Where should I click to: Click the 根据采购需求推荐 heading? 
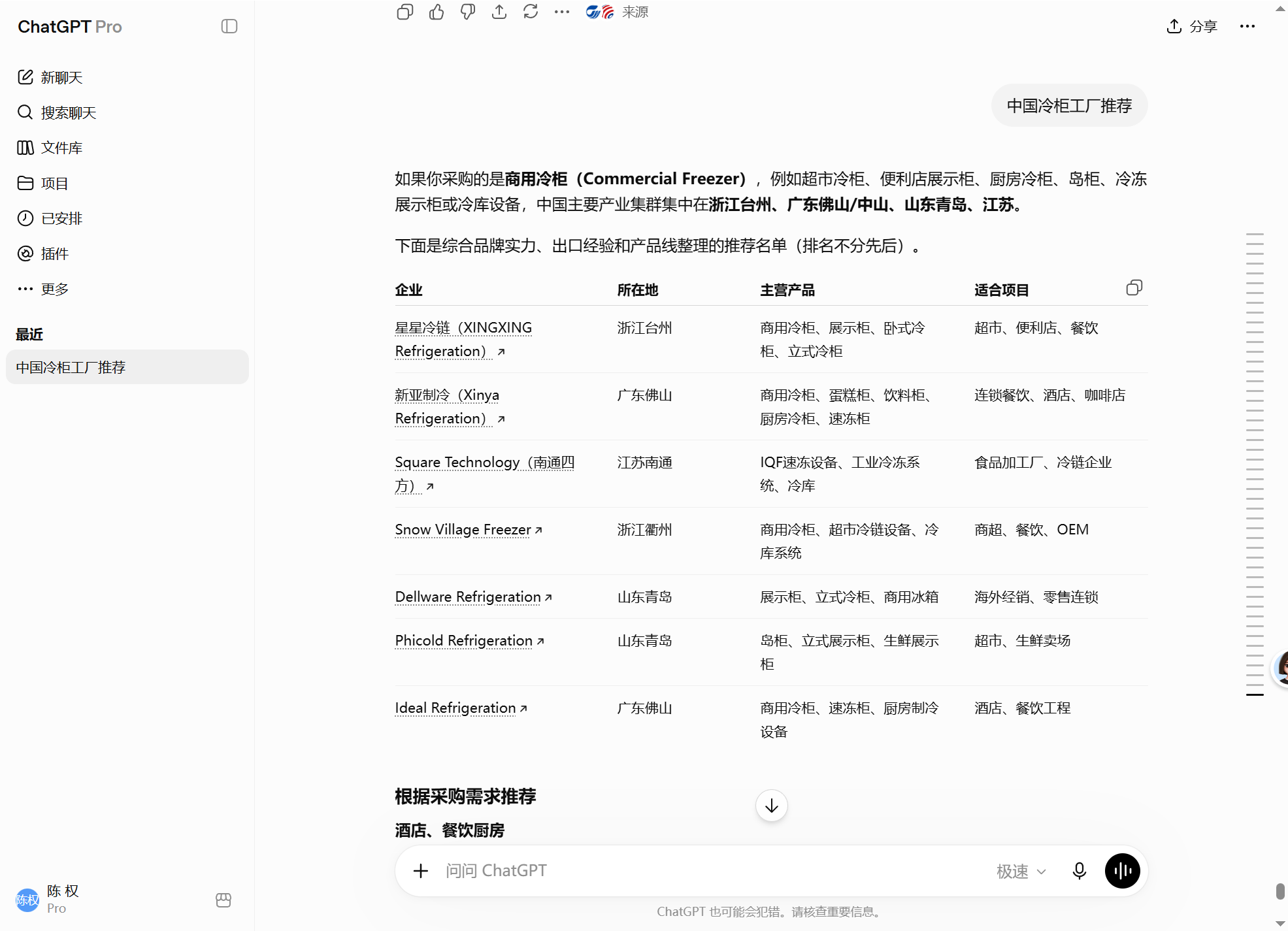(x=465, y=796)
